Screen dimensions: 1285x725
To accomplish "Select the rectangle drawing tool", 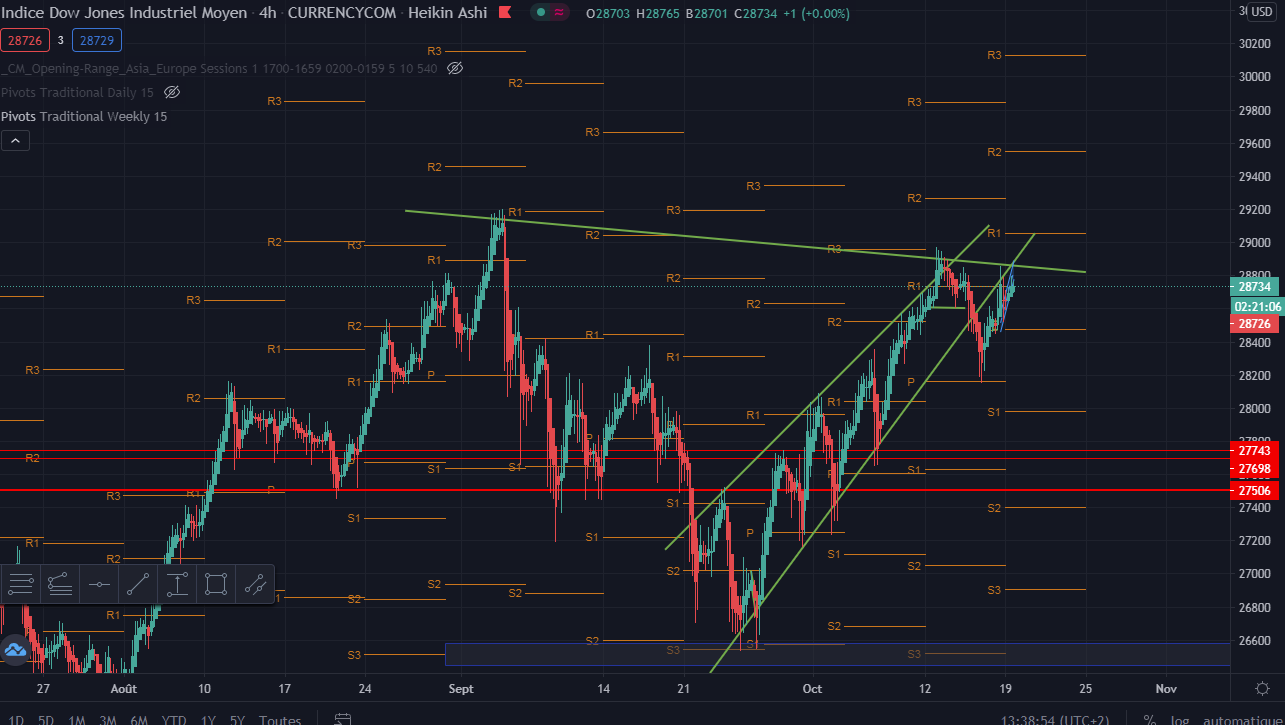I will tap(216, 584).
